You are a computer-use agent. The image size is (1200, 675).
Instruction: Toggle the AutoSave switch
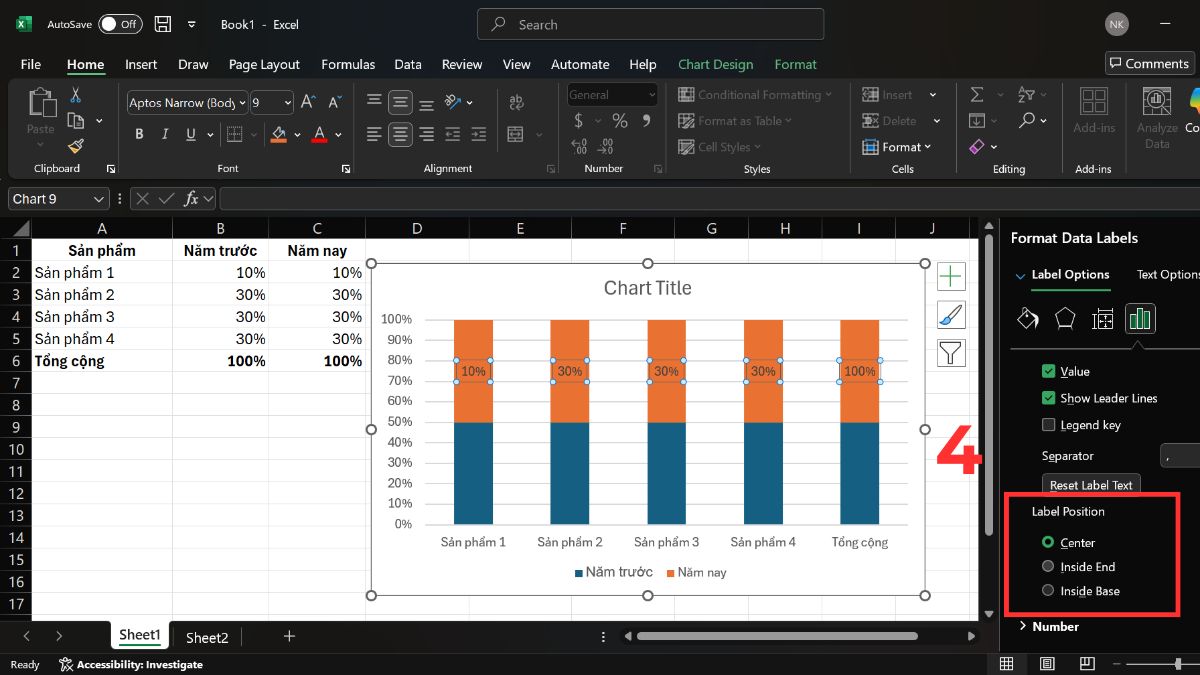(x=119, y=24)
